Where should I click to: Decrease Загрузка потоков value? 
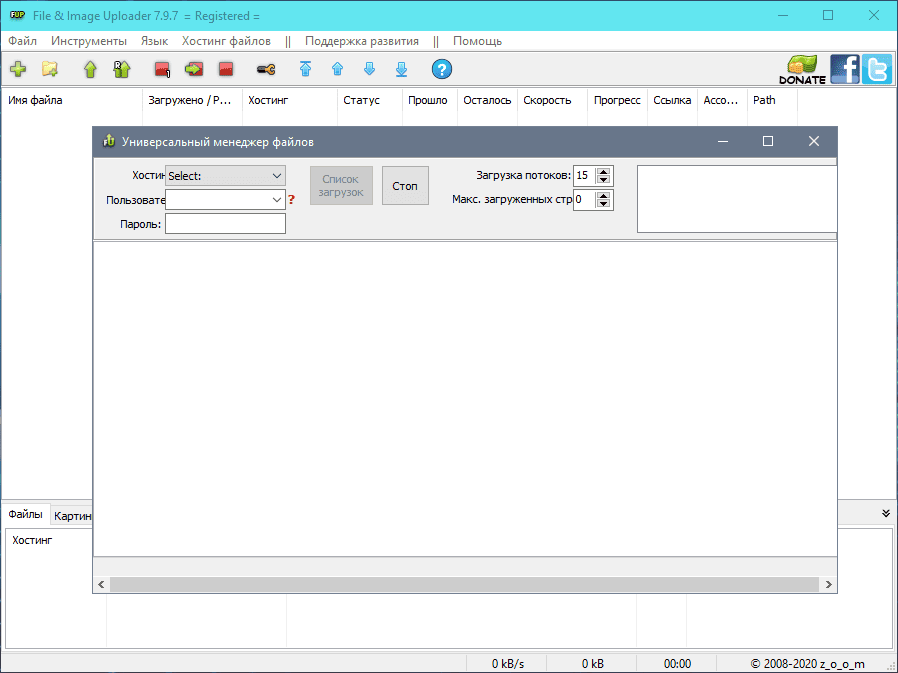click(603, 180)
